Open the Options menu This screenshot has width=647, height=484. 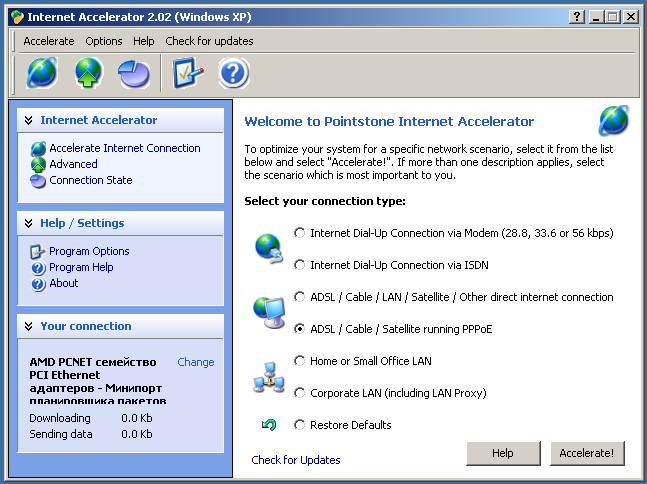click(x=104, y=41)
